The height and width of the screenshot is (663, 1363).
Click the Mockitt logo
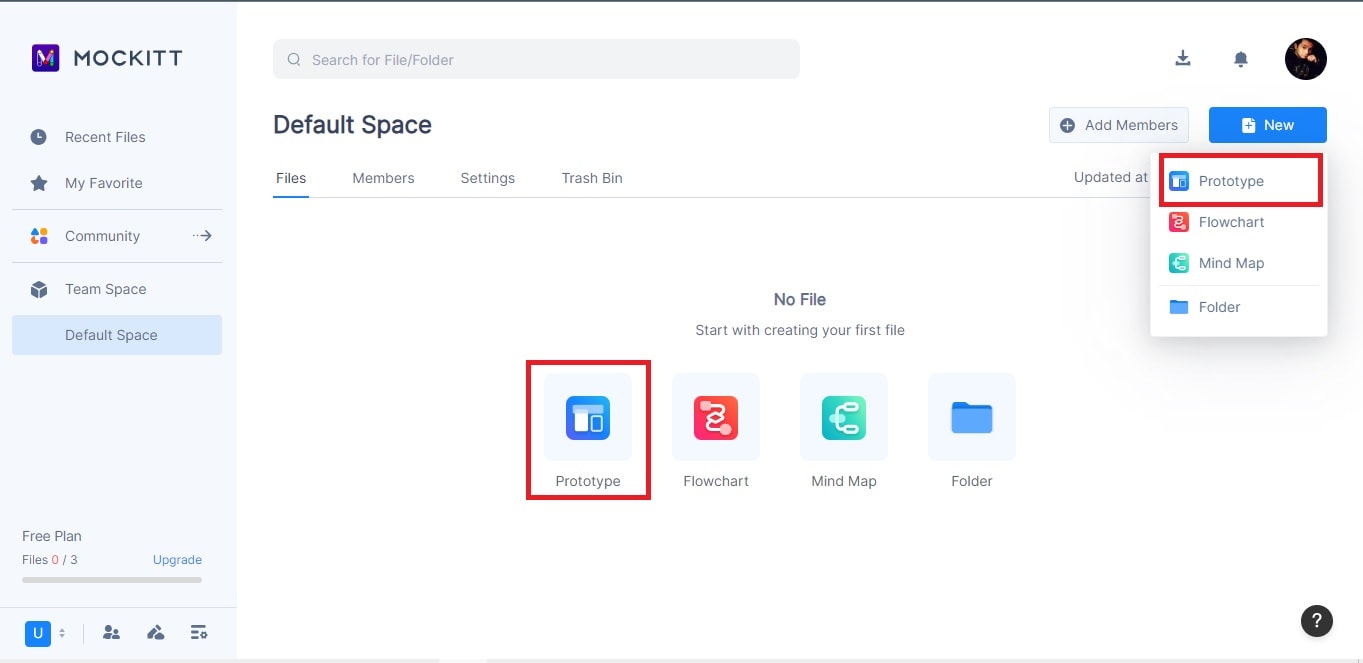(x=107, y=58)
